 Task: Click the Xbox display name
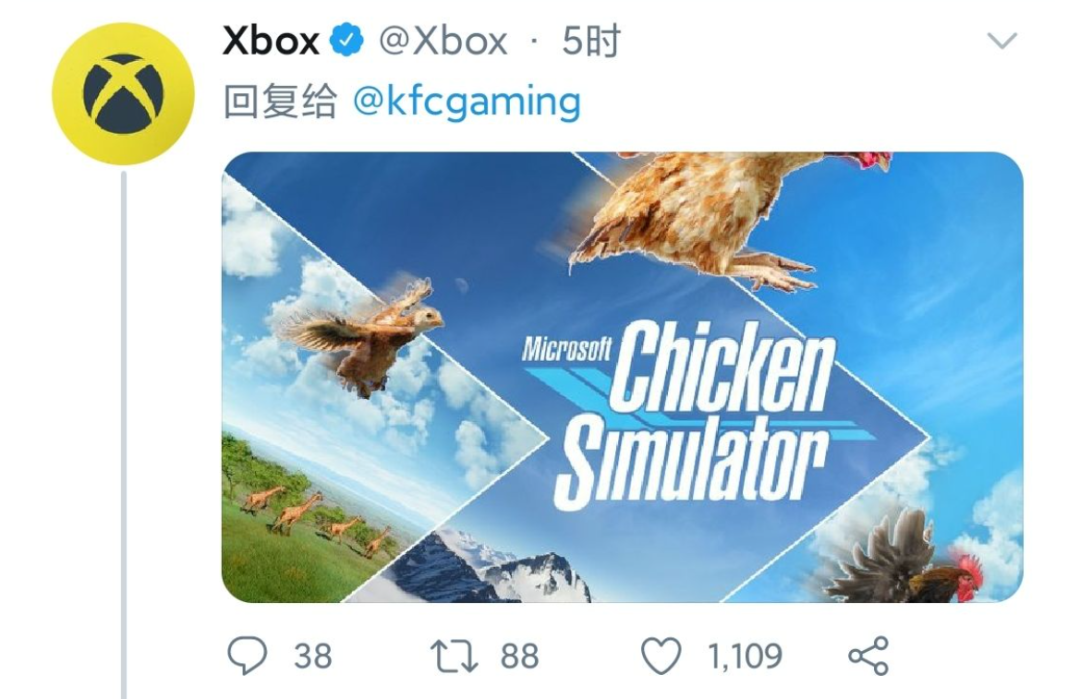pos(271,41)
